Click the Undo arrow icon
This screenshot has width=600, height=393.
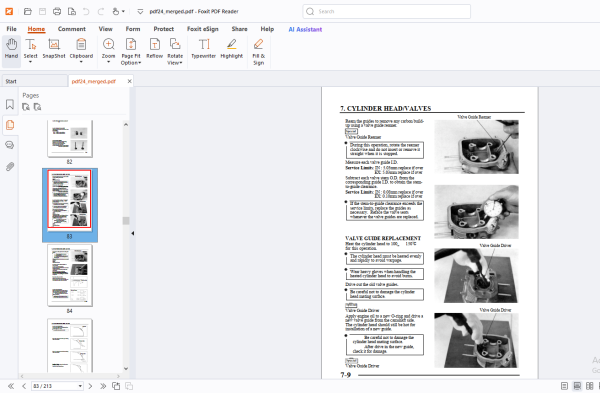click(86, 11)
